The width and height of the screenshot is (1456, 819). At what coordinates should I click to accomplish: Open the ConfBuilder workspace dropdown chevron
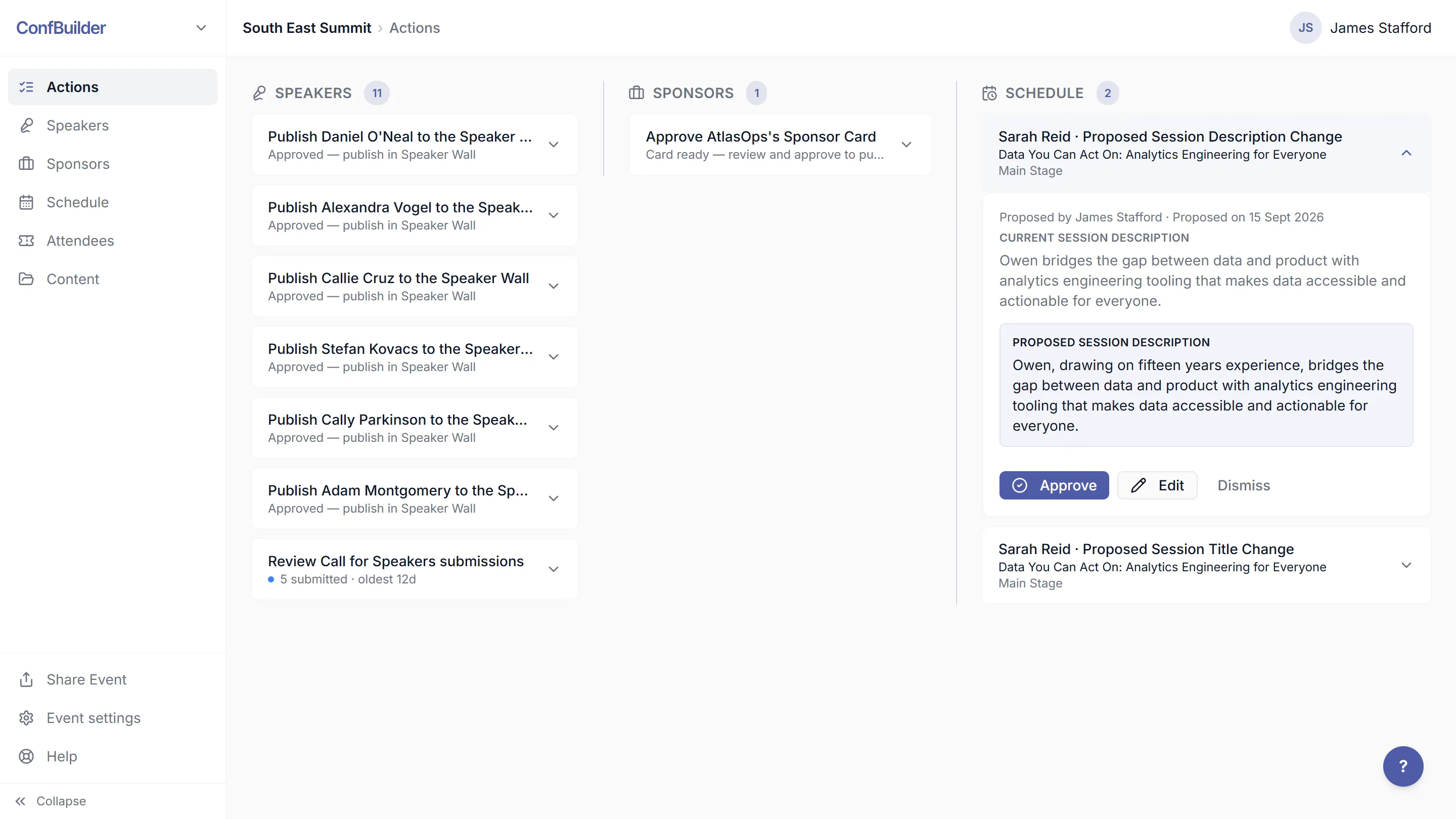pyautogui.click(x=201, y=28)
